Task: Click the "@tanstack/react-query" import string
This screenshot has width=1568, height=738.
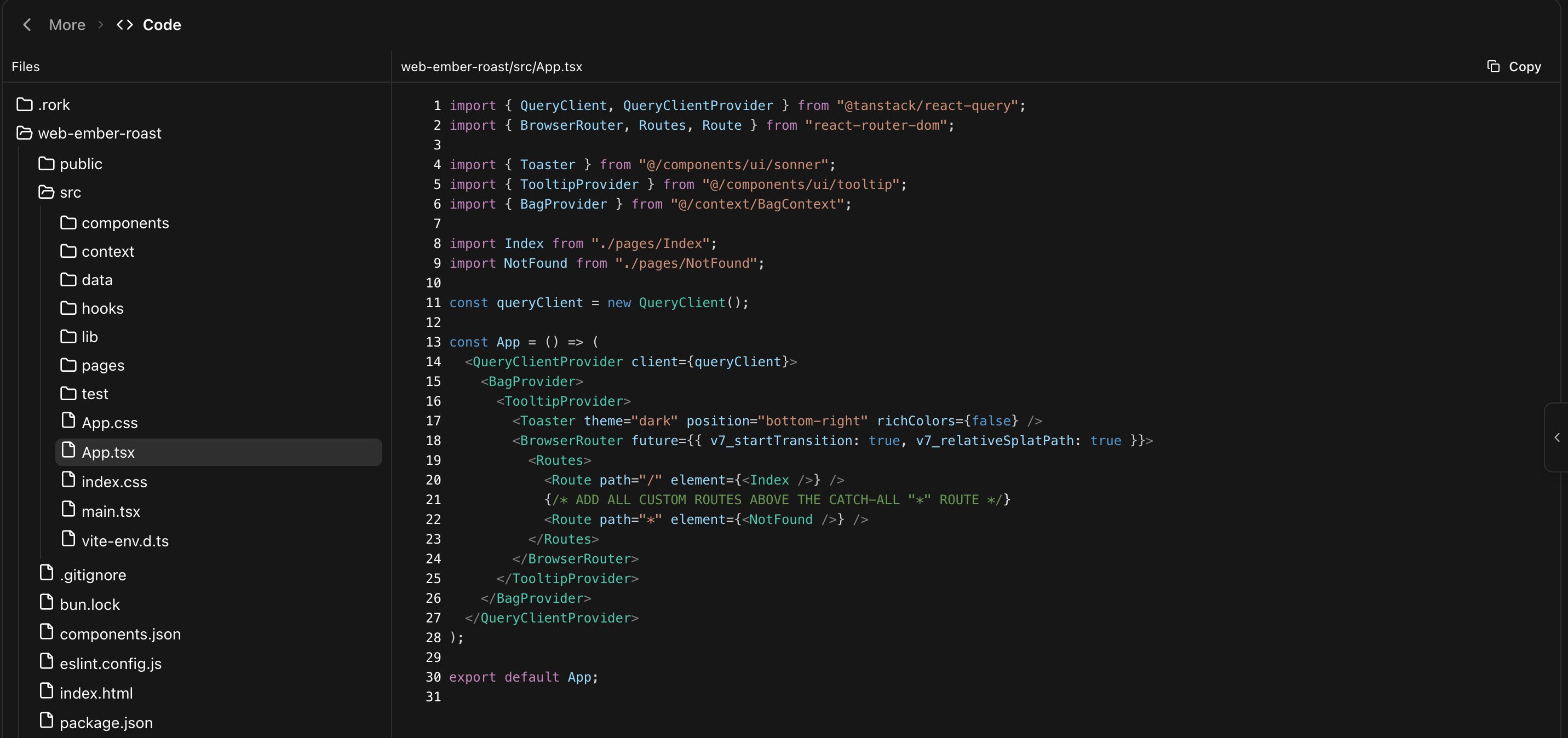Action: pos(927,105)
